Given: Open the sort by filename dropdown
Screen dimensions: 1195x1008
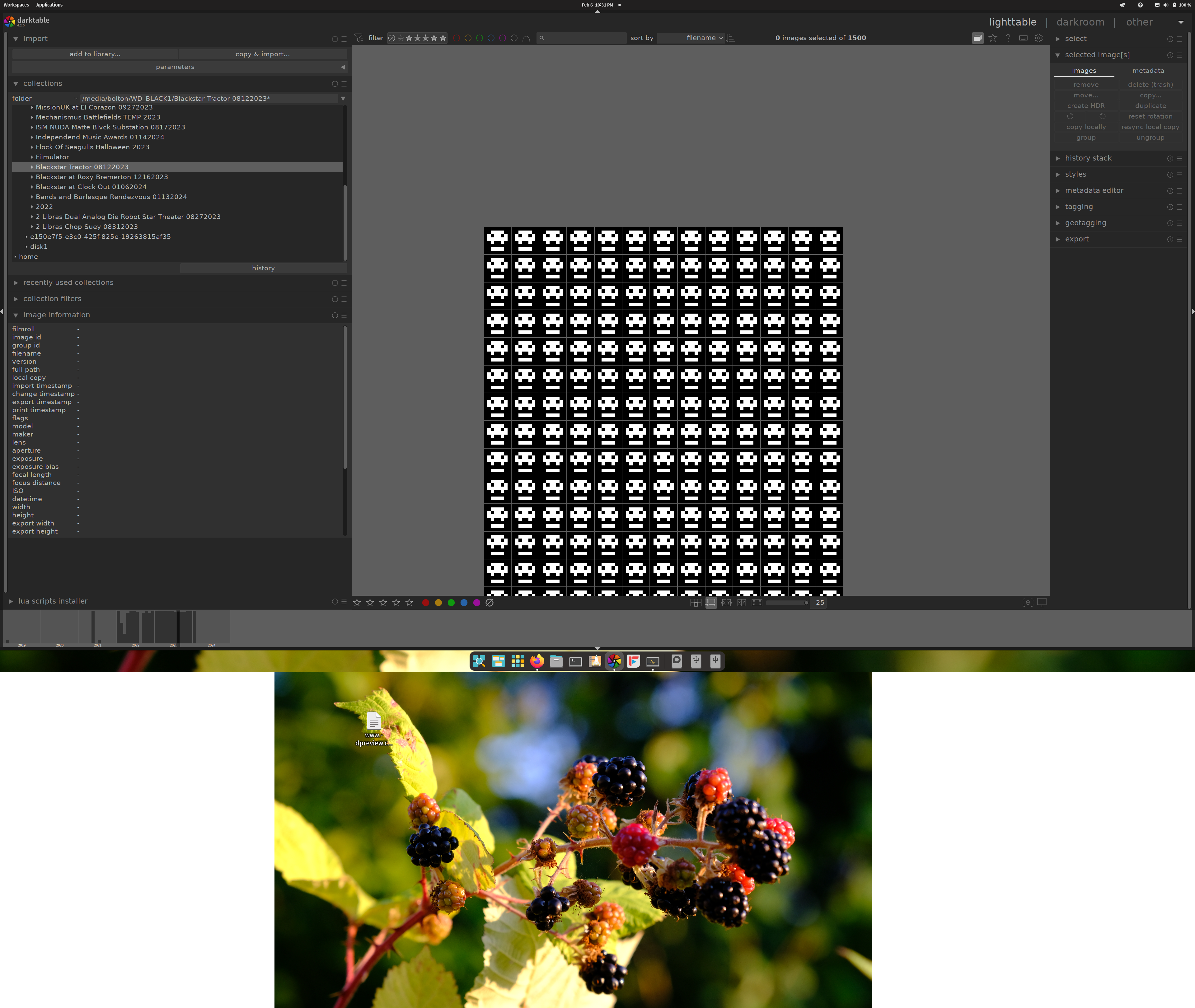Looking at the screenshot, I should (691, 38).
